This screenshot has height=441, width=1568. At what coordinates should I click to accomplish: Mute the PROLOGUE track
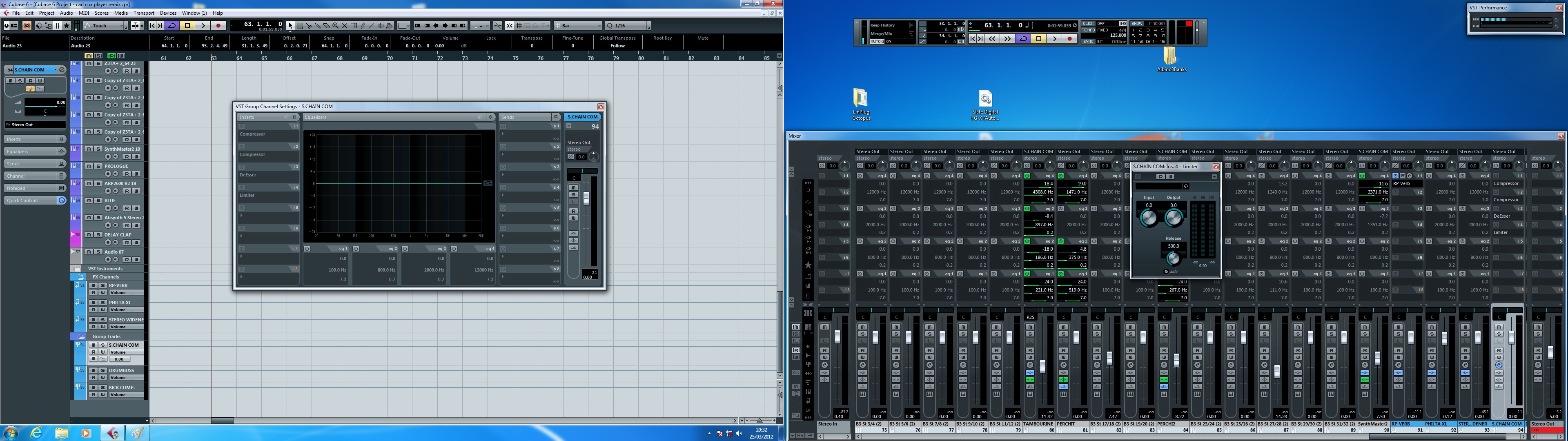[89, 166]
